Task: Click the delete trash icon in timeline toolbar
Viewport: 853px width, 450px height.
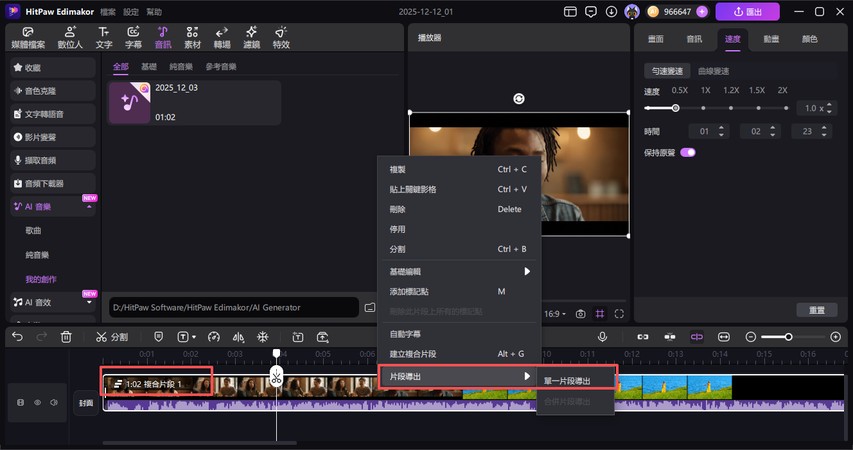Action: (66, 337)
